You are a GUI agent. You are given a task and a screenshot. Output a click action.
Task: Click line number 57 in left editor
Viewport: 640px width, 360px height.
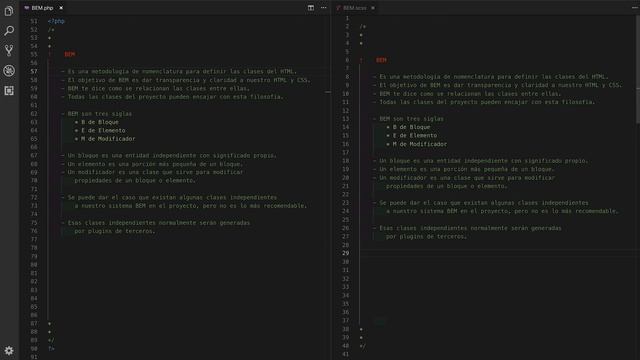[x=33, y=71]
